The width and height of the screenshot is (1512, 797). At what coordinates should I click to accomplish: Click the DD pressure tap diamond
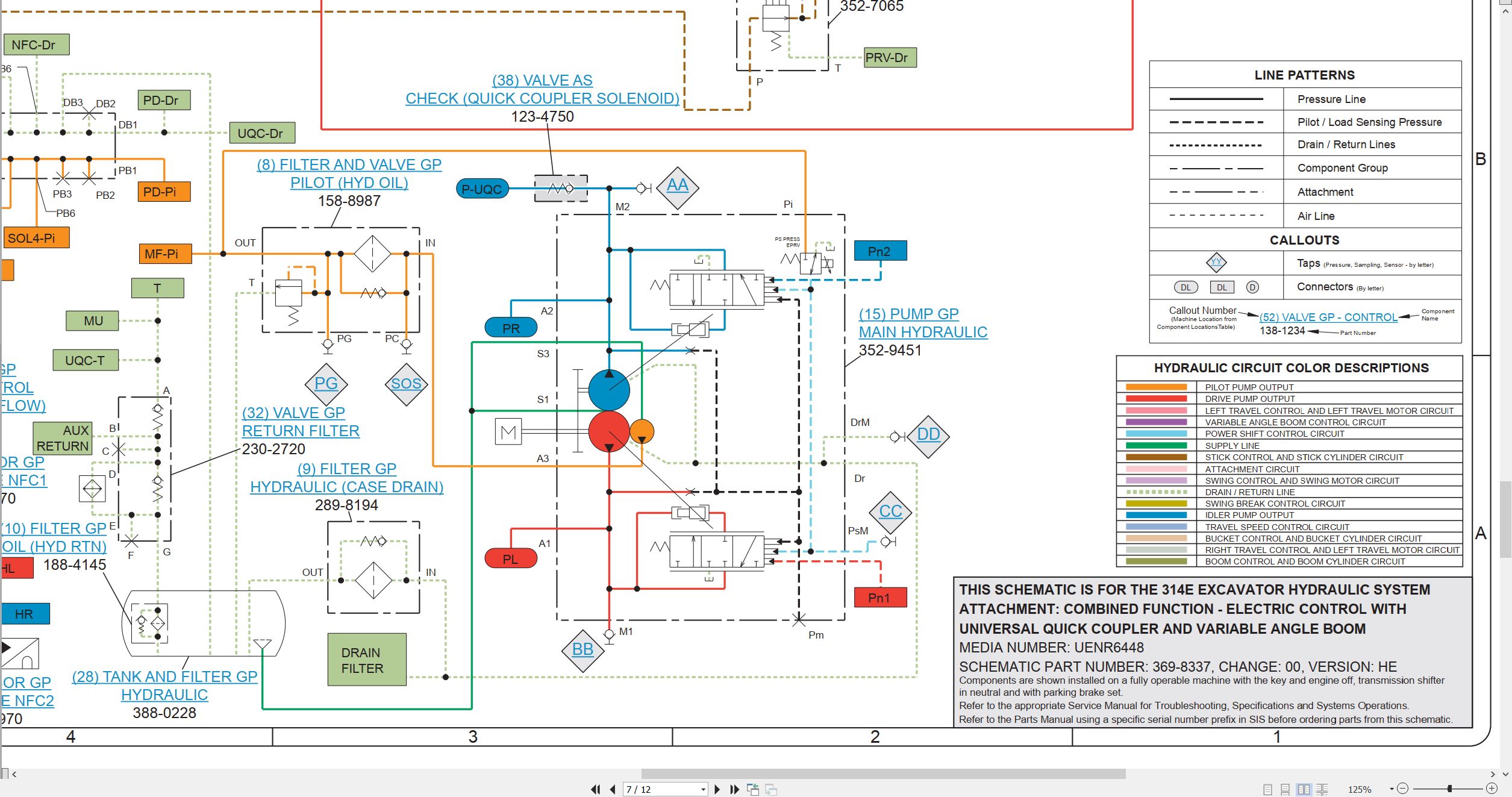pyautogui.click(x=928, y=437)
